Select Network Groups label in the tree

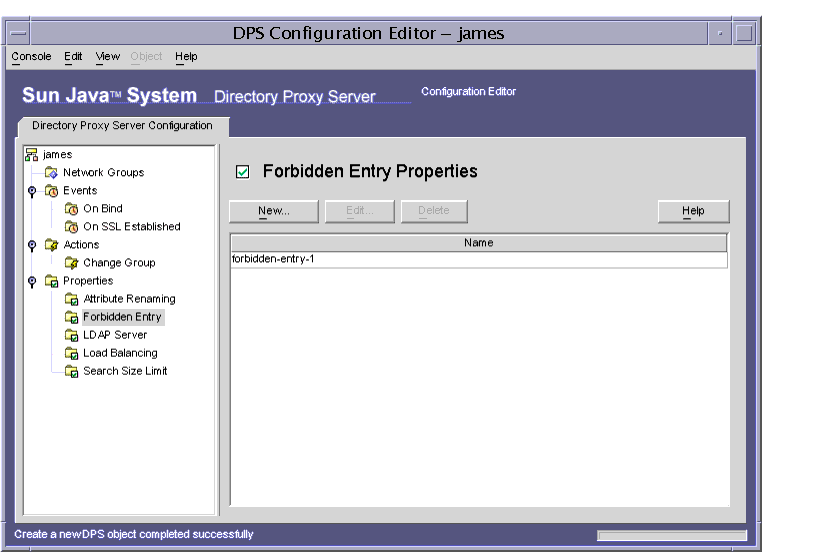[x=104, y=173]
